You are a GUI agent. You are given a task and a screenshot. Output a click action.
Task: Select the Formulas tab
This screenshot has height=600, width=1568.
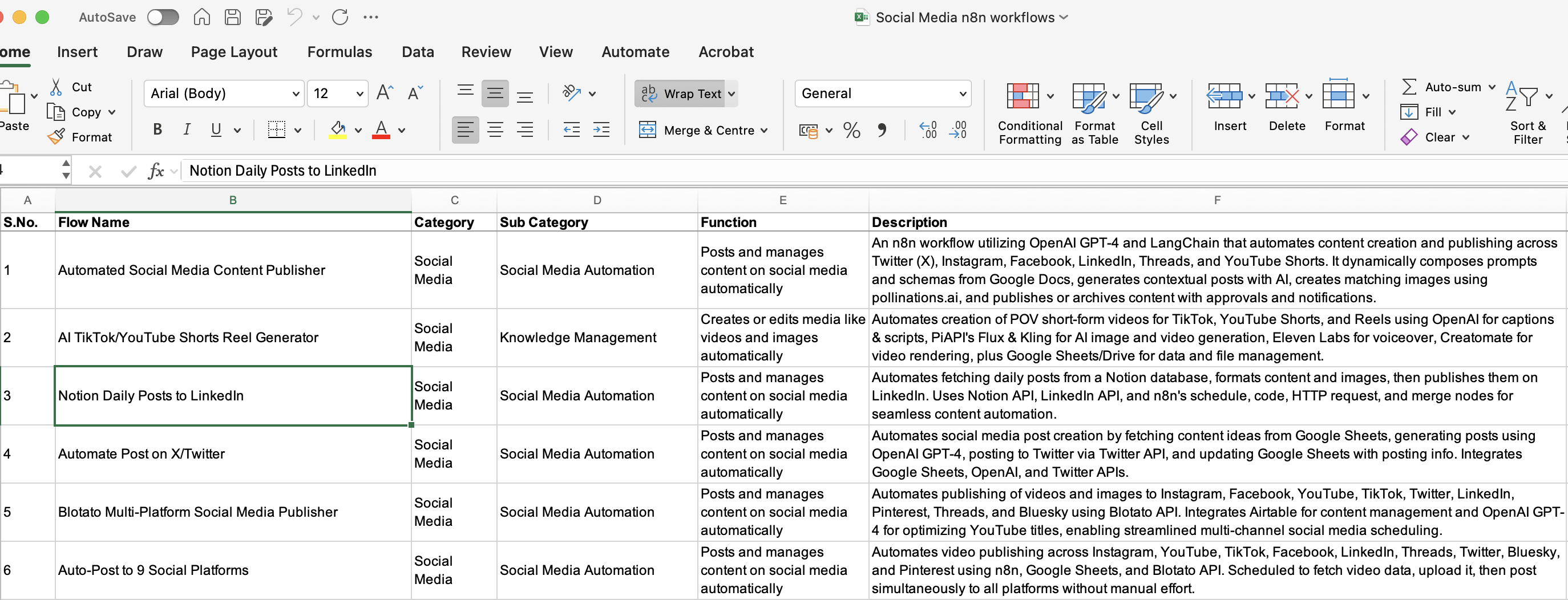point(340,52)
